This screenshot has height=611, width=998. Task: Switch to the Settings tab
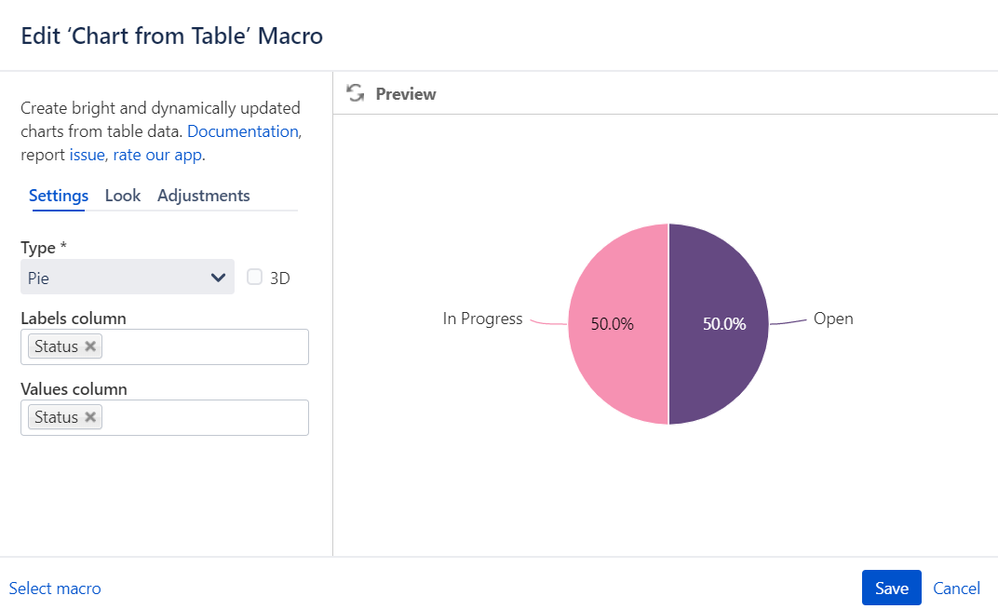tap(58, 195)
